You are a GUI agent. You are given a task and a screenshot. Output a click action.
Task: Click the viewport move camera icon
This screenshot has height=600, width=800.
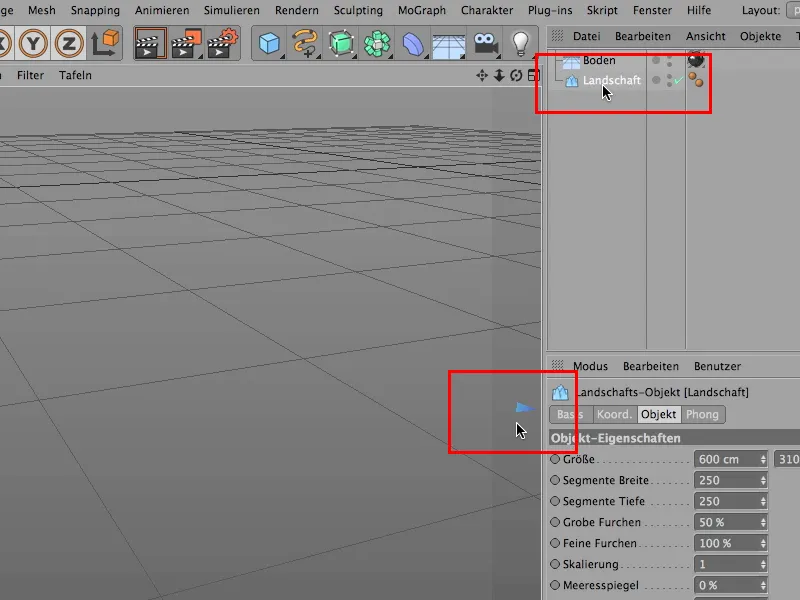(482, 76)
